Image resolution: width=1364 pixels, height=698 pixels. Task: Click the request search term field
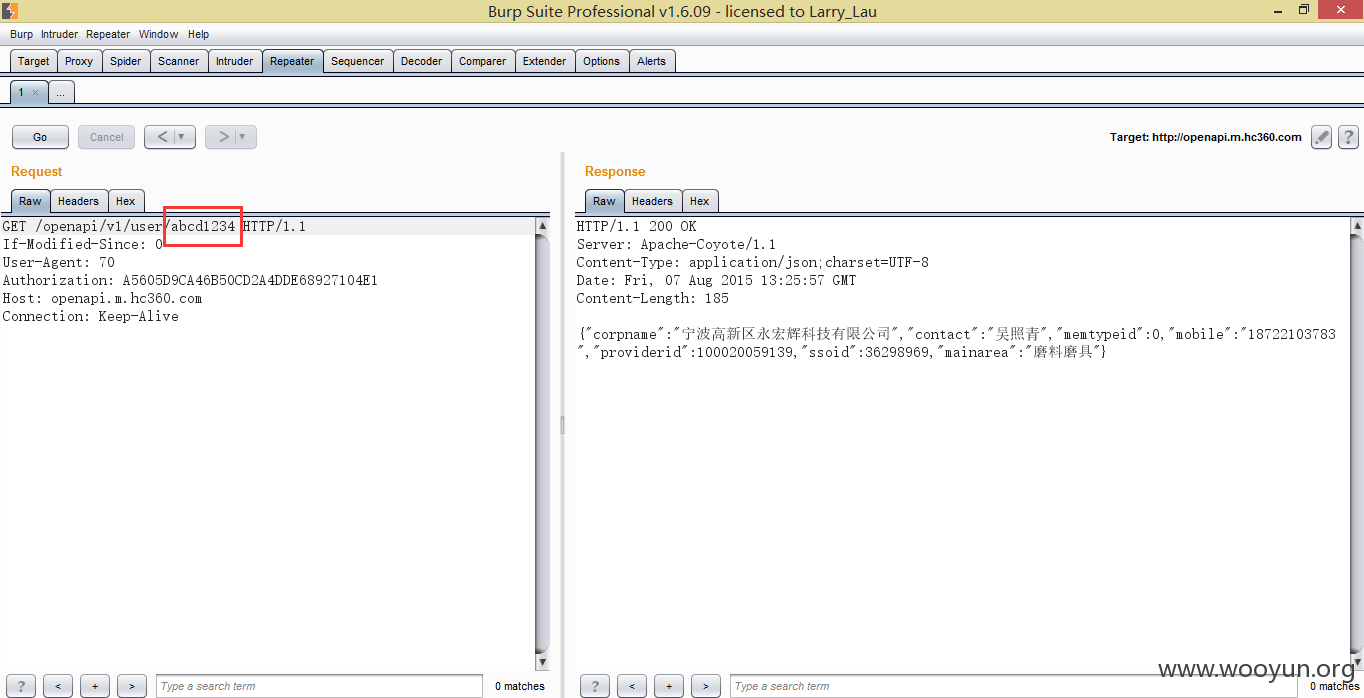[x=320, y=686]
